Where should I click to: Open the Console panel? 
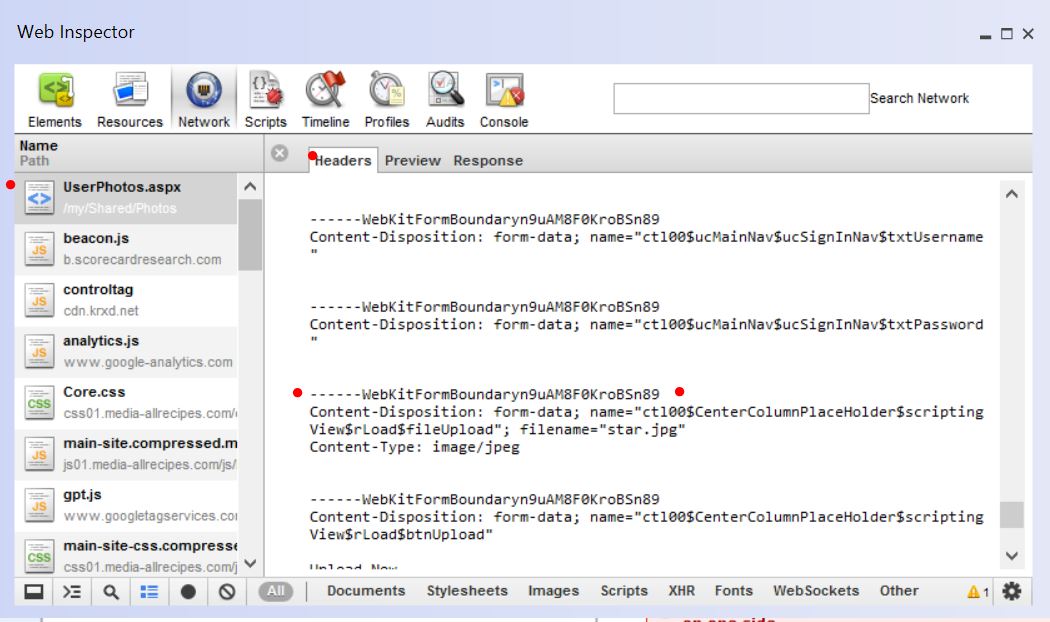[504, 100]
